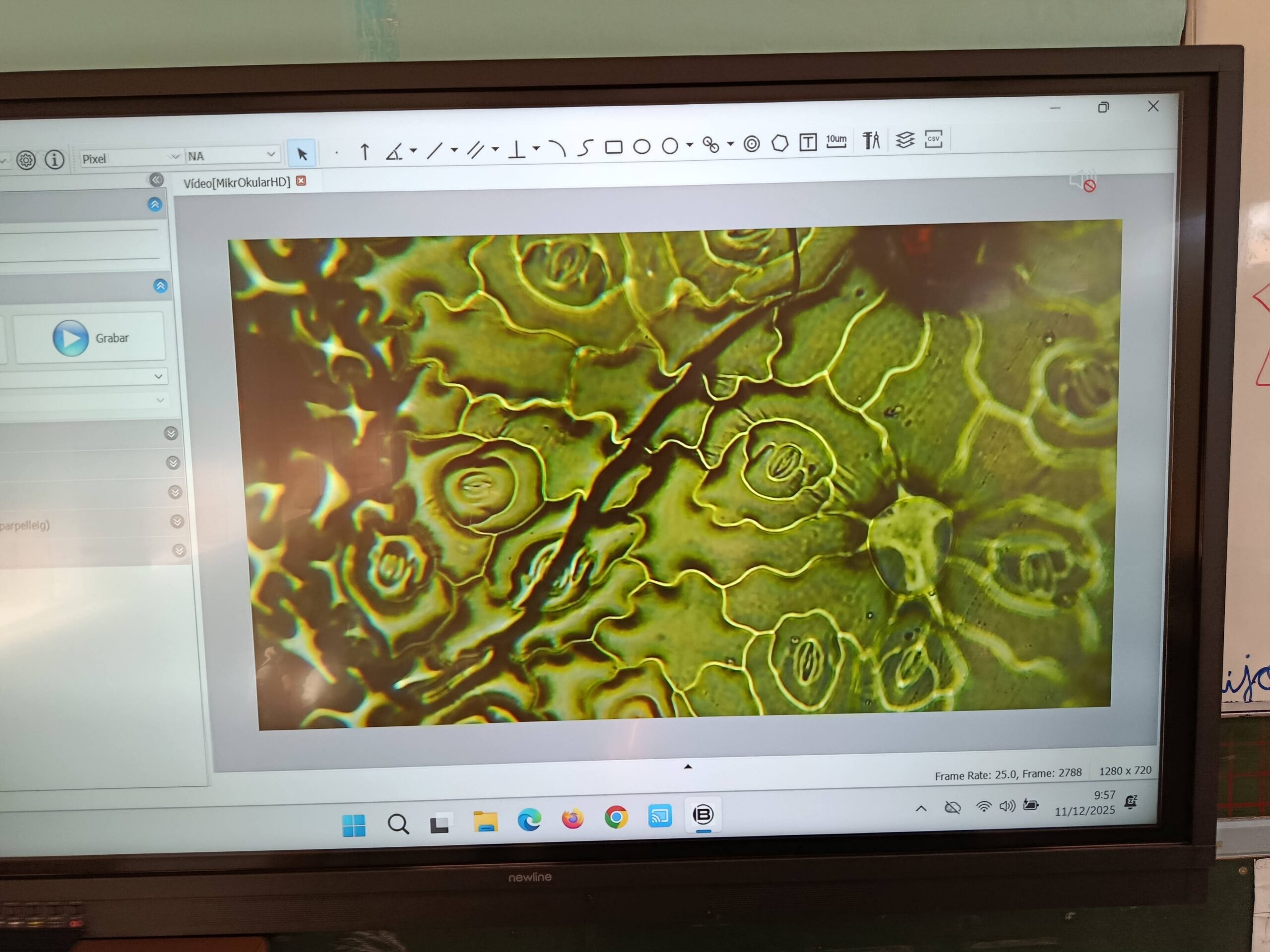Switch to the Vídeo[MikrOkularHD] tab

237,182
